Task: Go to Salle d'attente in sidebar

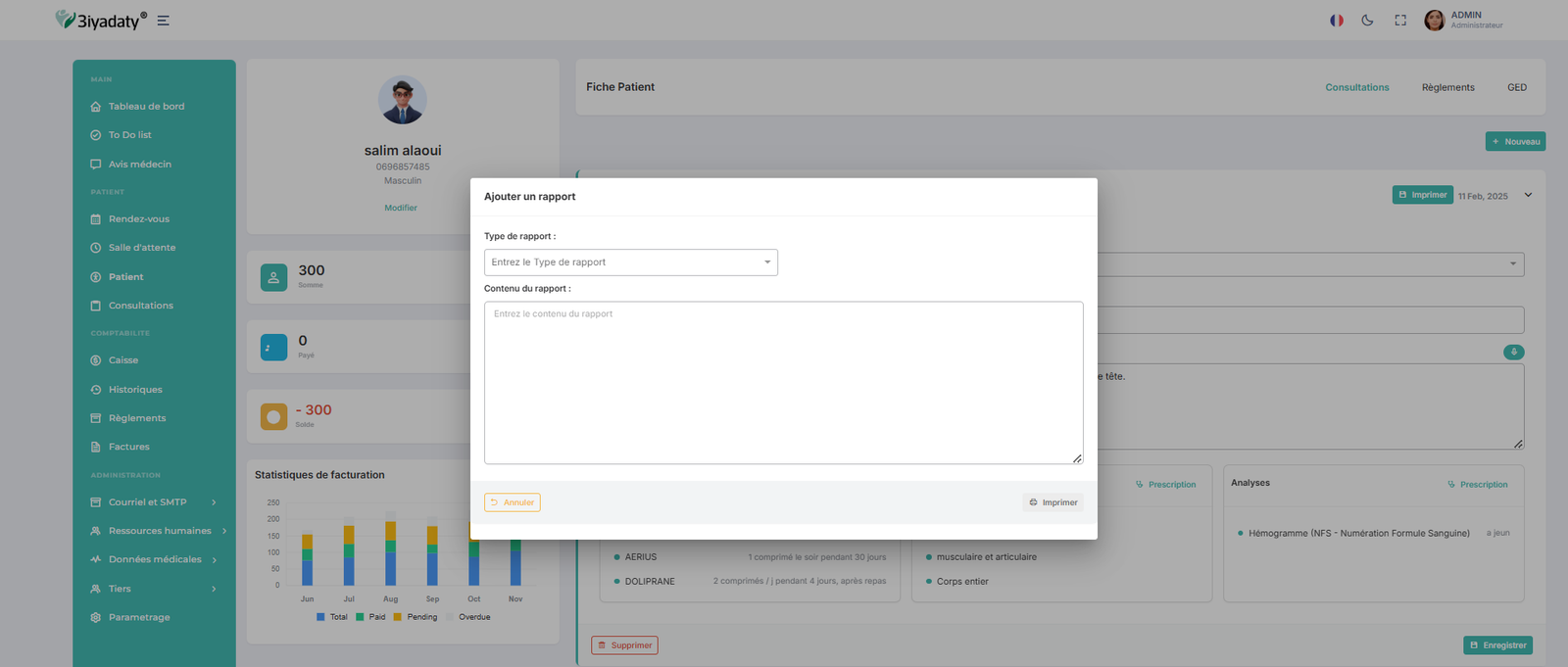Action: [141, 248]
